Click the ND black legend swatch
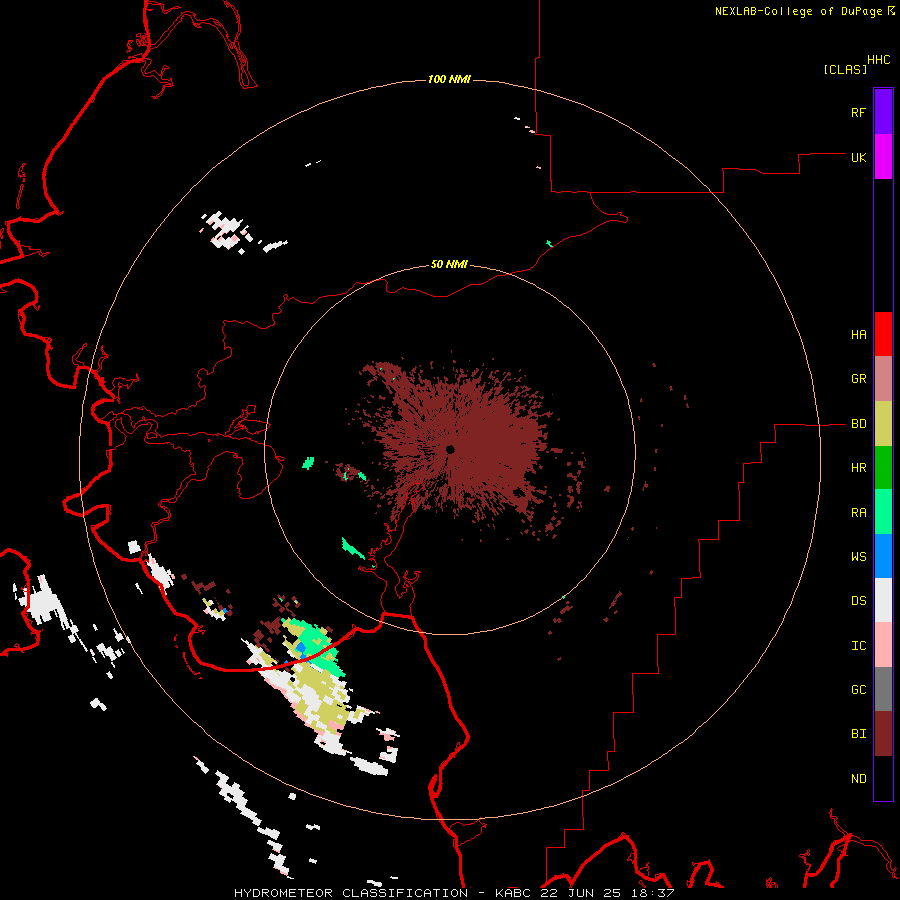900x900 pixels. tap(883, 778)
